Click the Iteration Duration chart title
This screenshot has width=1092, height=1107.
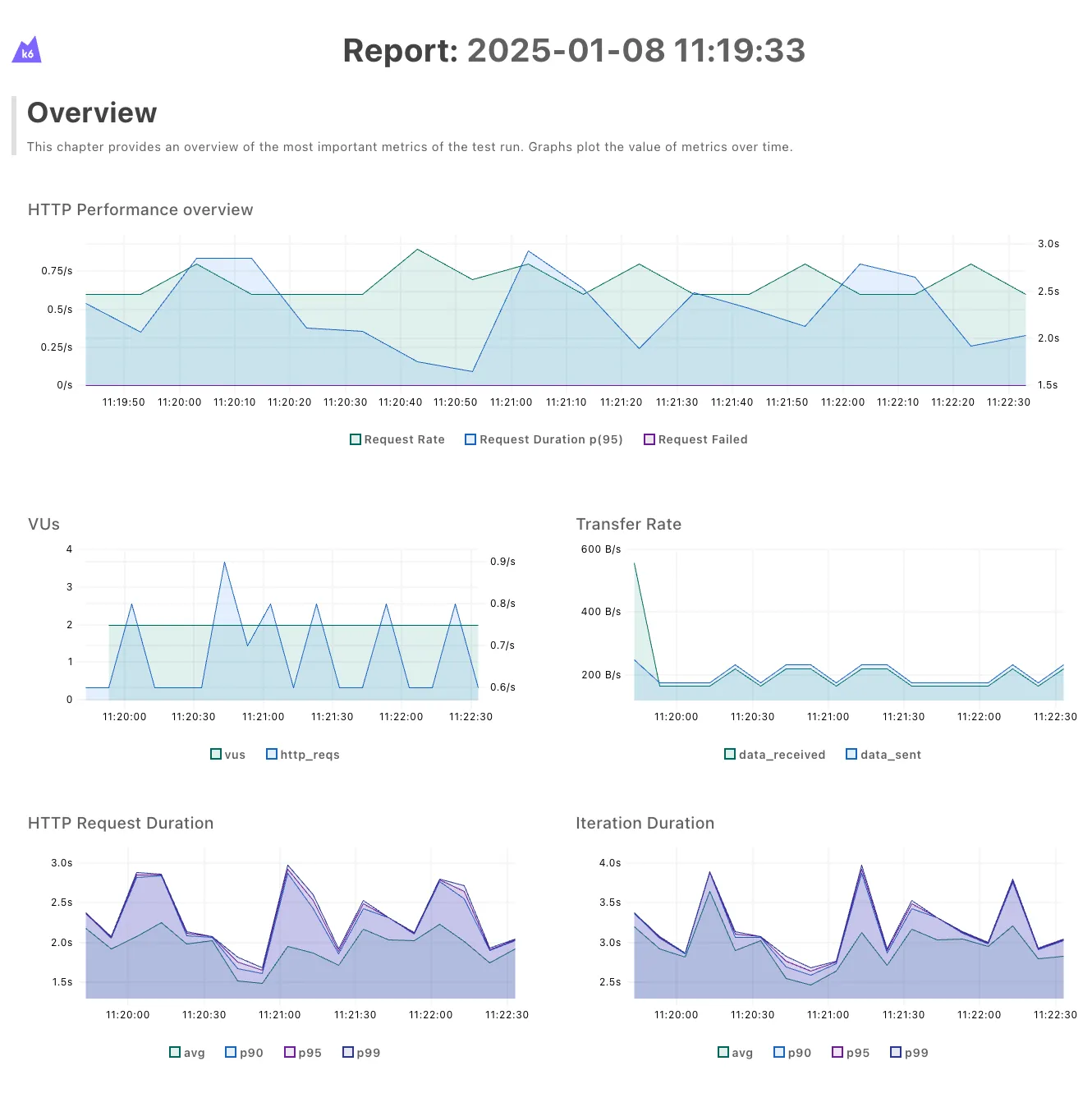click(645, 823)
